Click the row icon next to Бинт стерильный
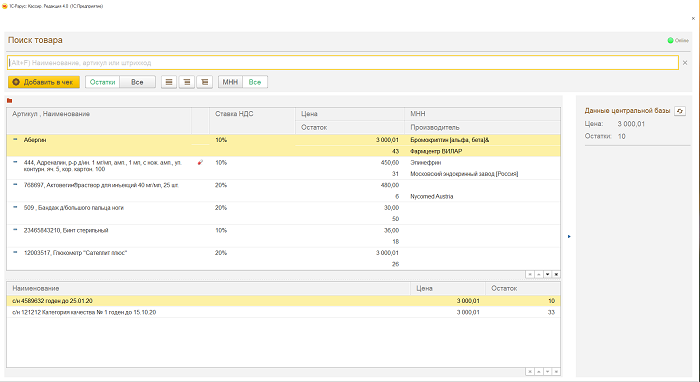The width and height of the screenshot is (700, 382). (15, 230)
